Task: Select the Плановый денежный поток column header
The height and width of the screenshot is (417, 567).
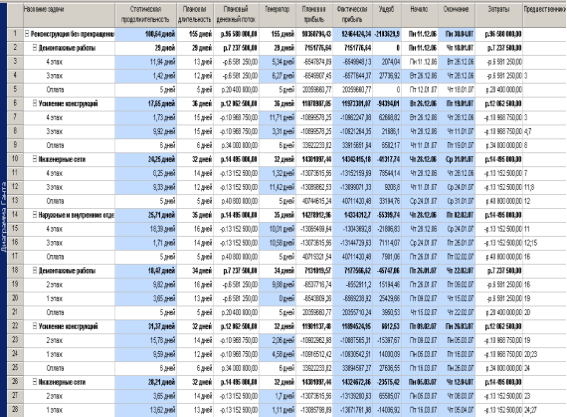Action: click(236, 15)
